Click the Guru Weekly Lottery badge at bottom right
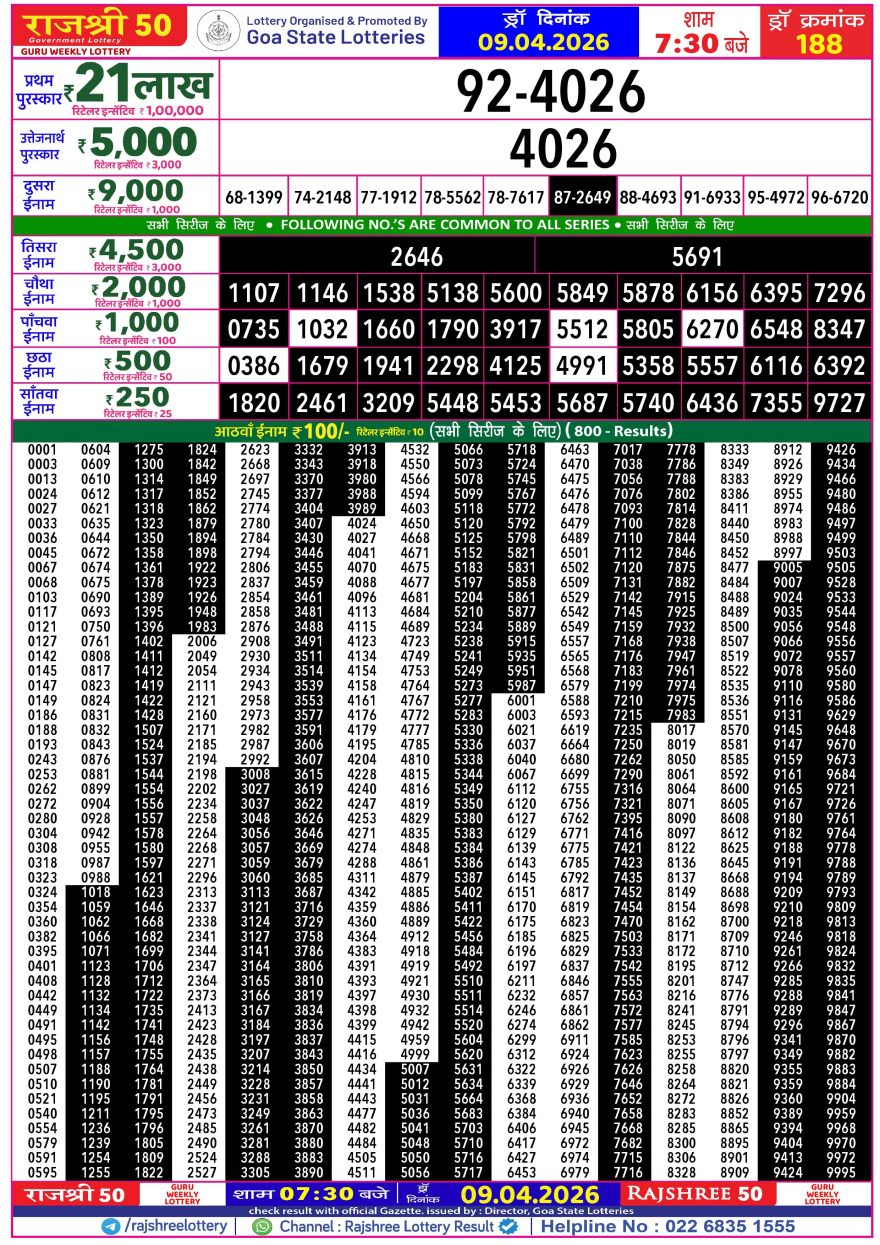880x1245 pixels. [823, 1193]
